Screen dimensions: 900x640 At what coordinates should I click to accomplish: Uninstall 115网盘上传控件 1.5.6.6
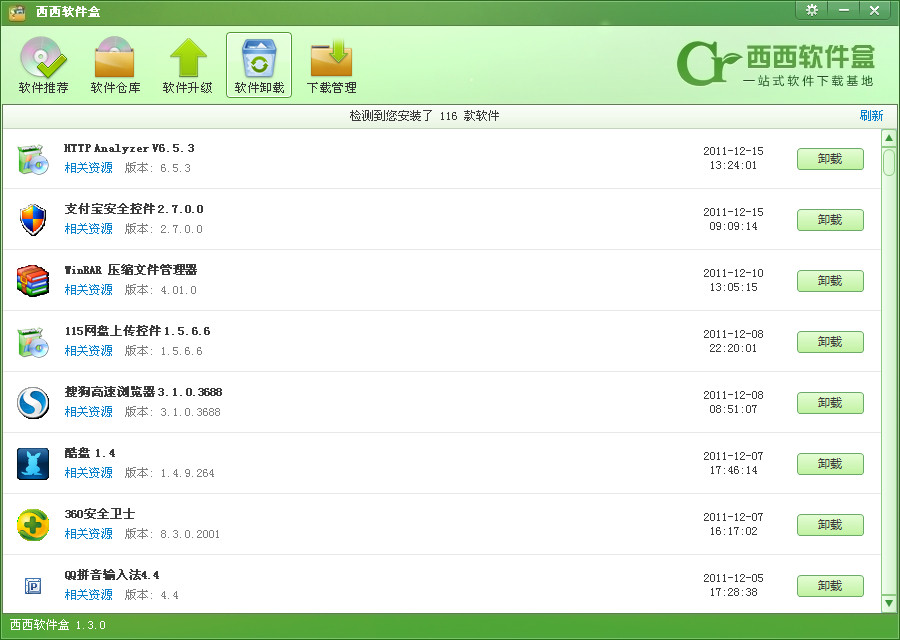point(830,342)
